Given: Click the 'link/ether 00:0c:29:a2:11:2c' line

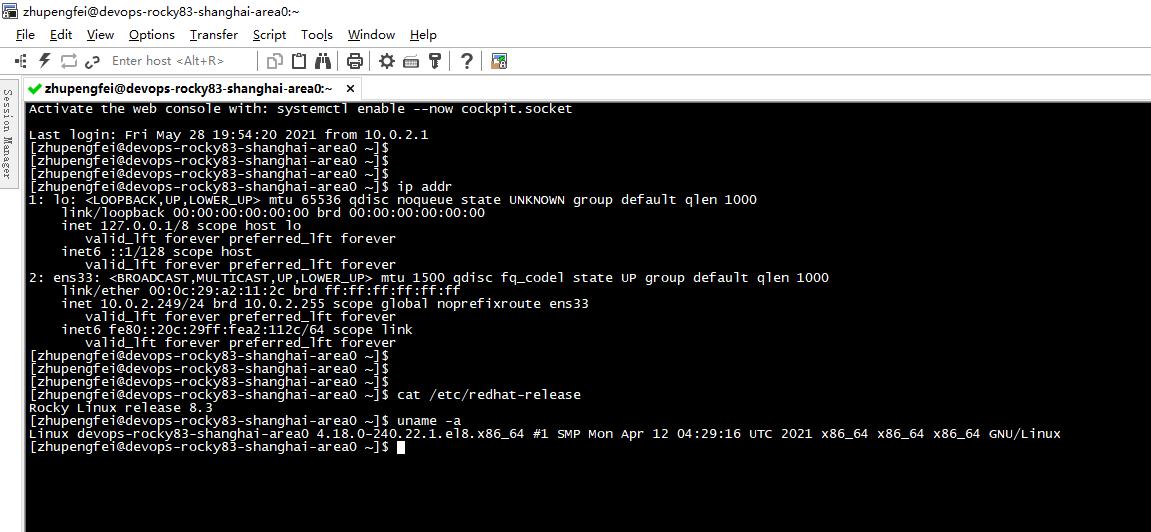Looking at the screenshot, I should pyautogui.click(x=261, y=291).
